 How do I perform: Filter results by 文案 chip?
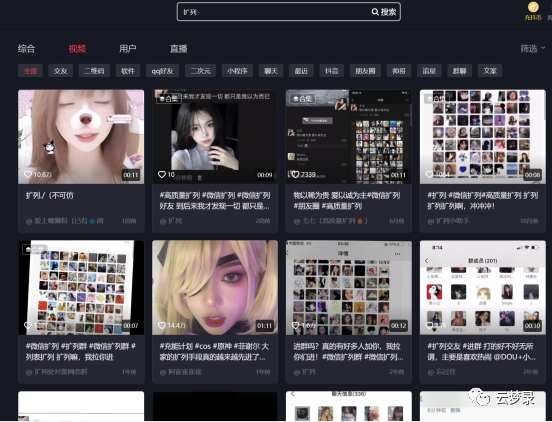click(x=490, y=71)
